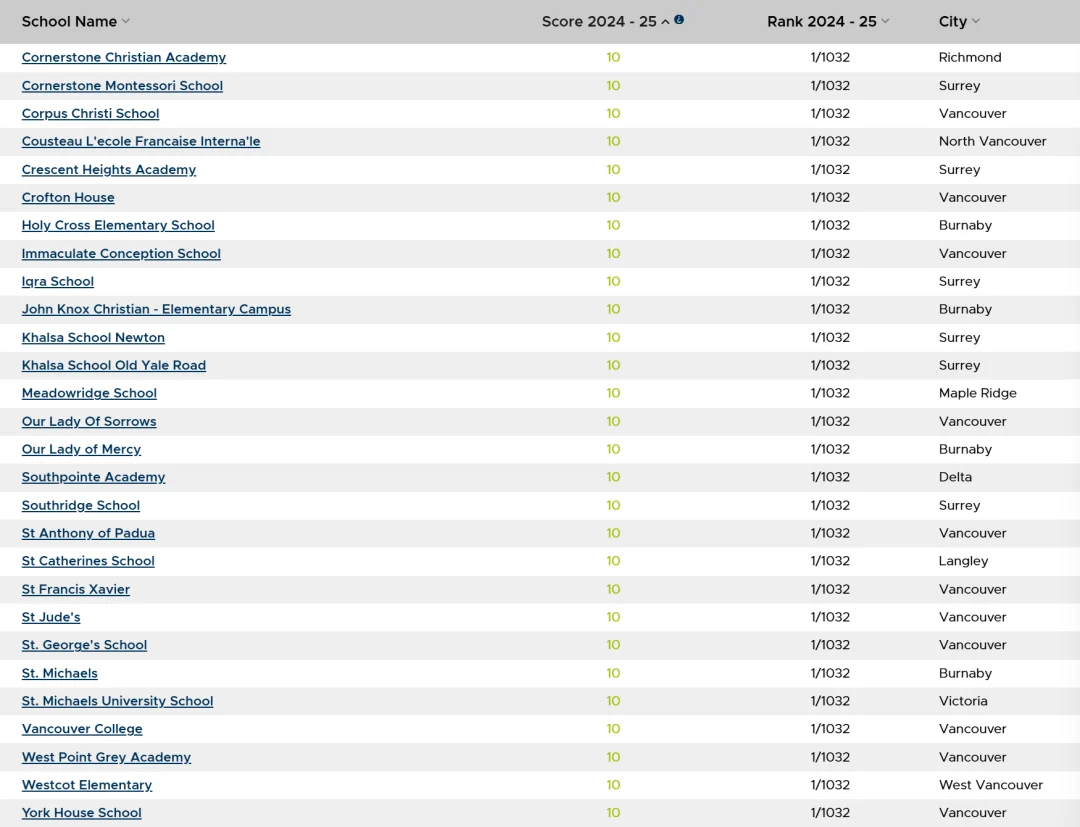1080x827 pixels.
Task: Open the Score 2024 - 25 info icon
Action: click(679, 19)
